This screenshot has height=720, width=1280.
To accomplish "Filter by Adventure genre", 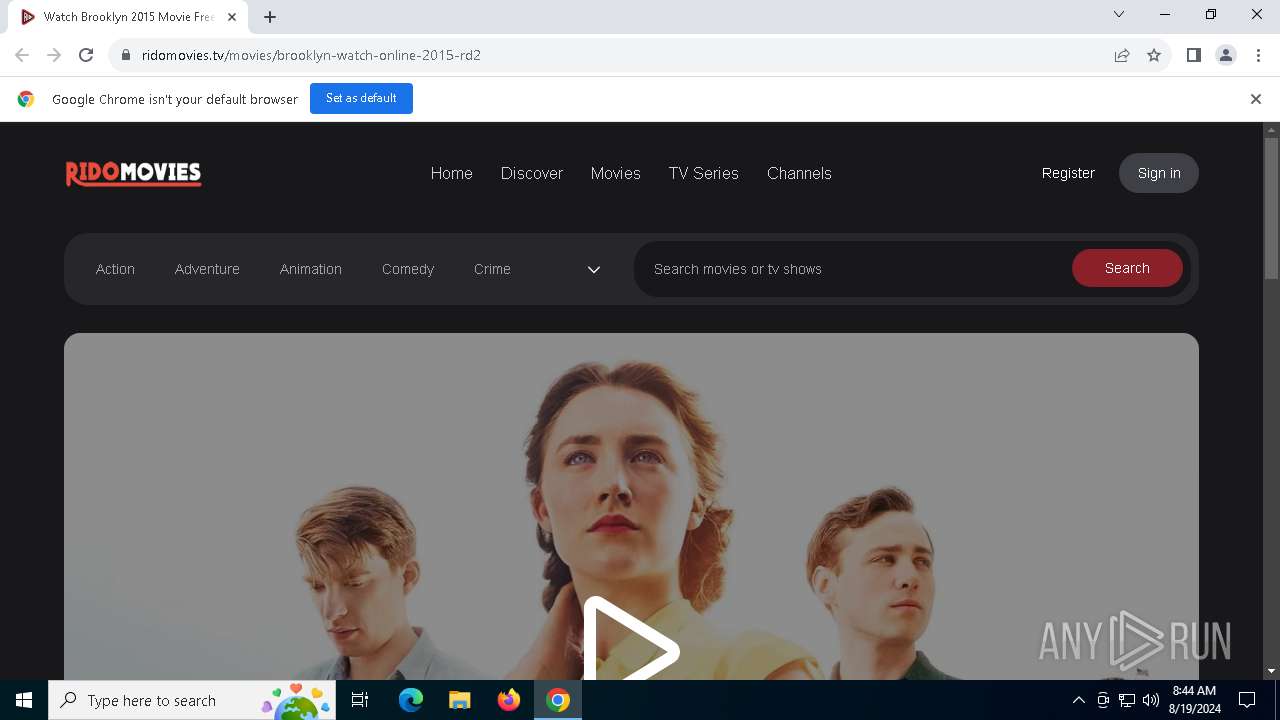I will [207, 269].
